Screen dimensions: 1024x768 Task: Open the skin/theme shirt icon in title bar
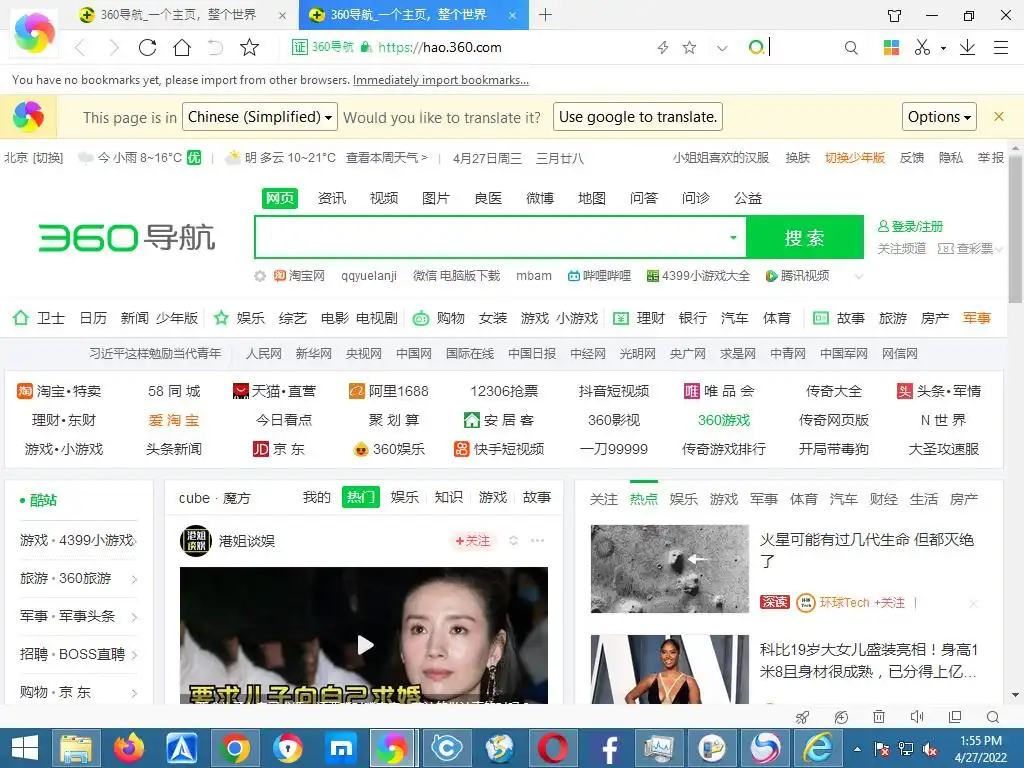click(x=894, y=15)
